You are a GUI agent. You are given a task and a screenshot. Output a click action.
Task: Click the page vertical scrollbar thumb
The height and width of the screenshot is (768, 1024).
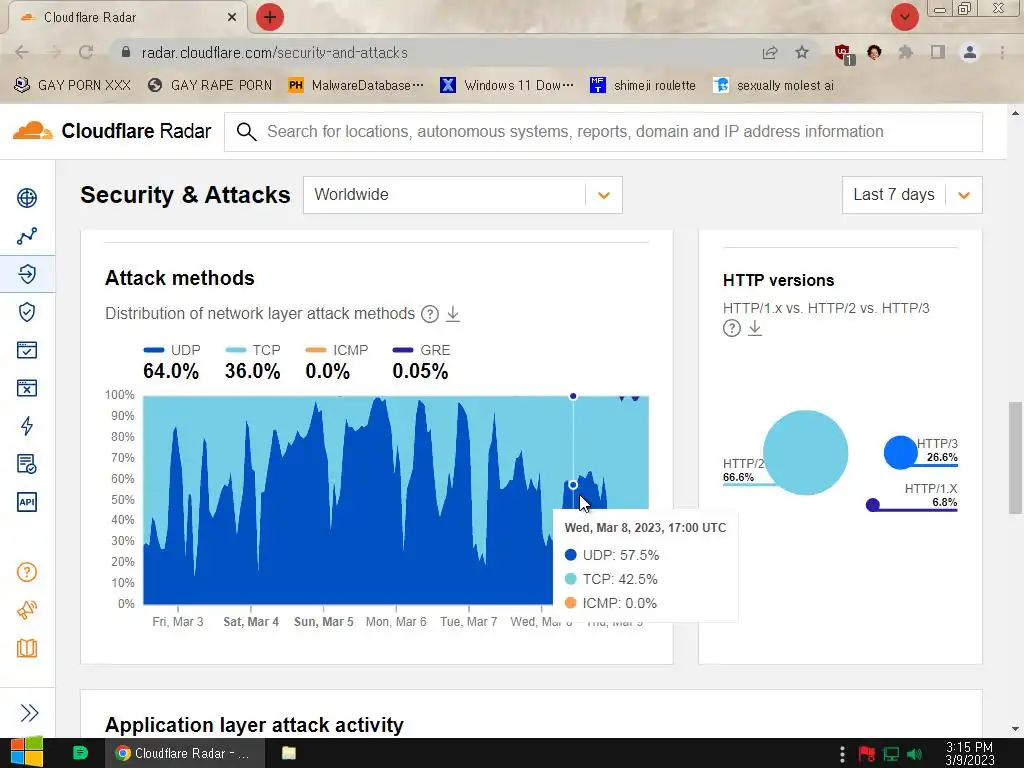click(1015, 458)
